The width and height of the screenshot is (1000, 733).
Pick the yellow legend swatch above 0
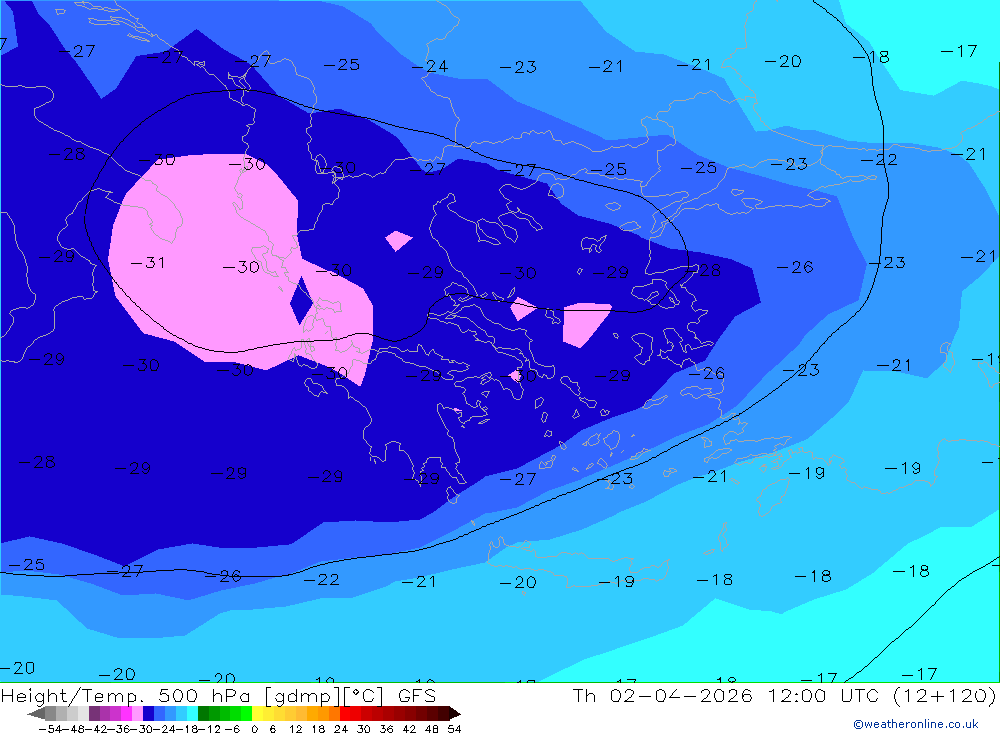click(258, 714)
